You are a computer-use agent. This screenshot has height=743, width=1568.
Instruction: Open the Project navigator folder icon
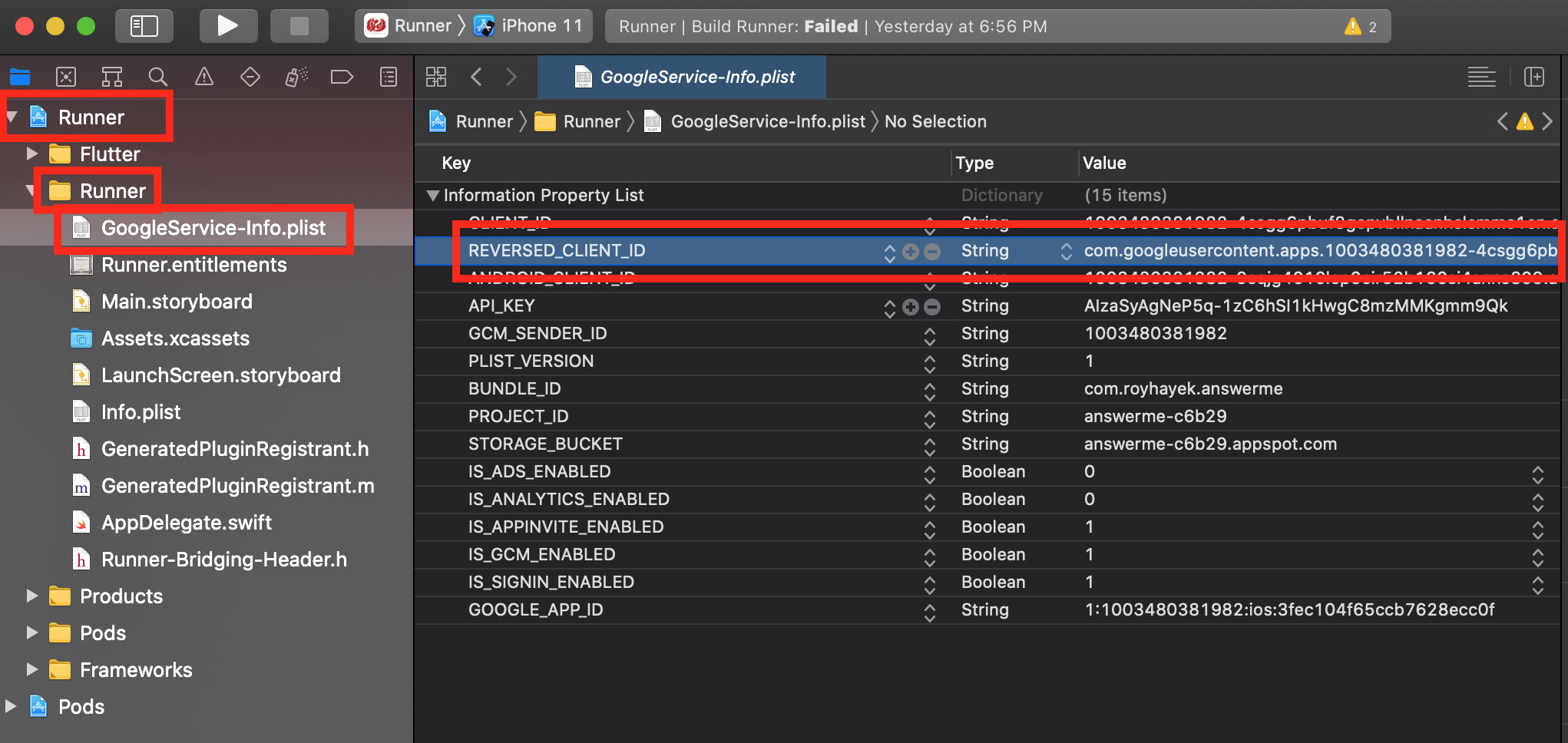pyautogui.click(x=20, y=77)
